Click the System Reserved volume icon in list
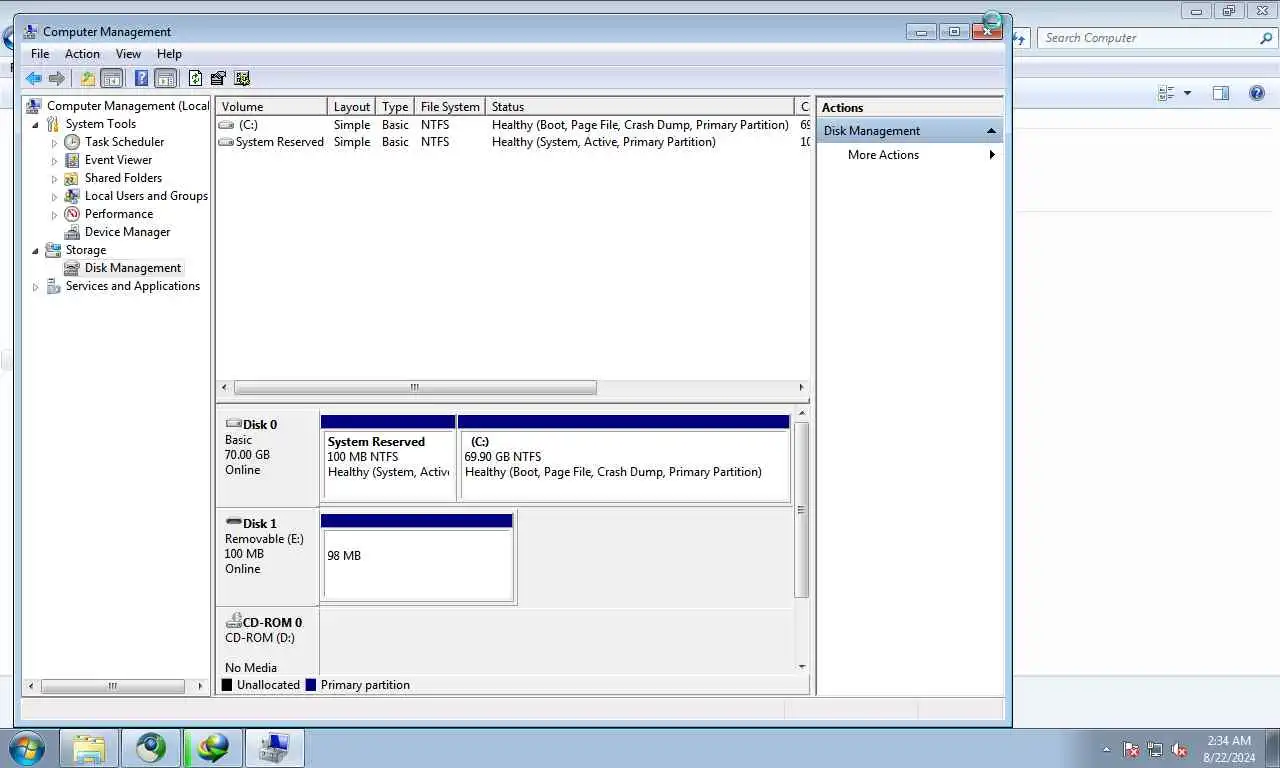1280x768 pixels. (226, 142)
